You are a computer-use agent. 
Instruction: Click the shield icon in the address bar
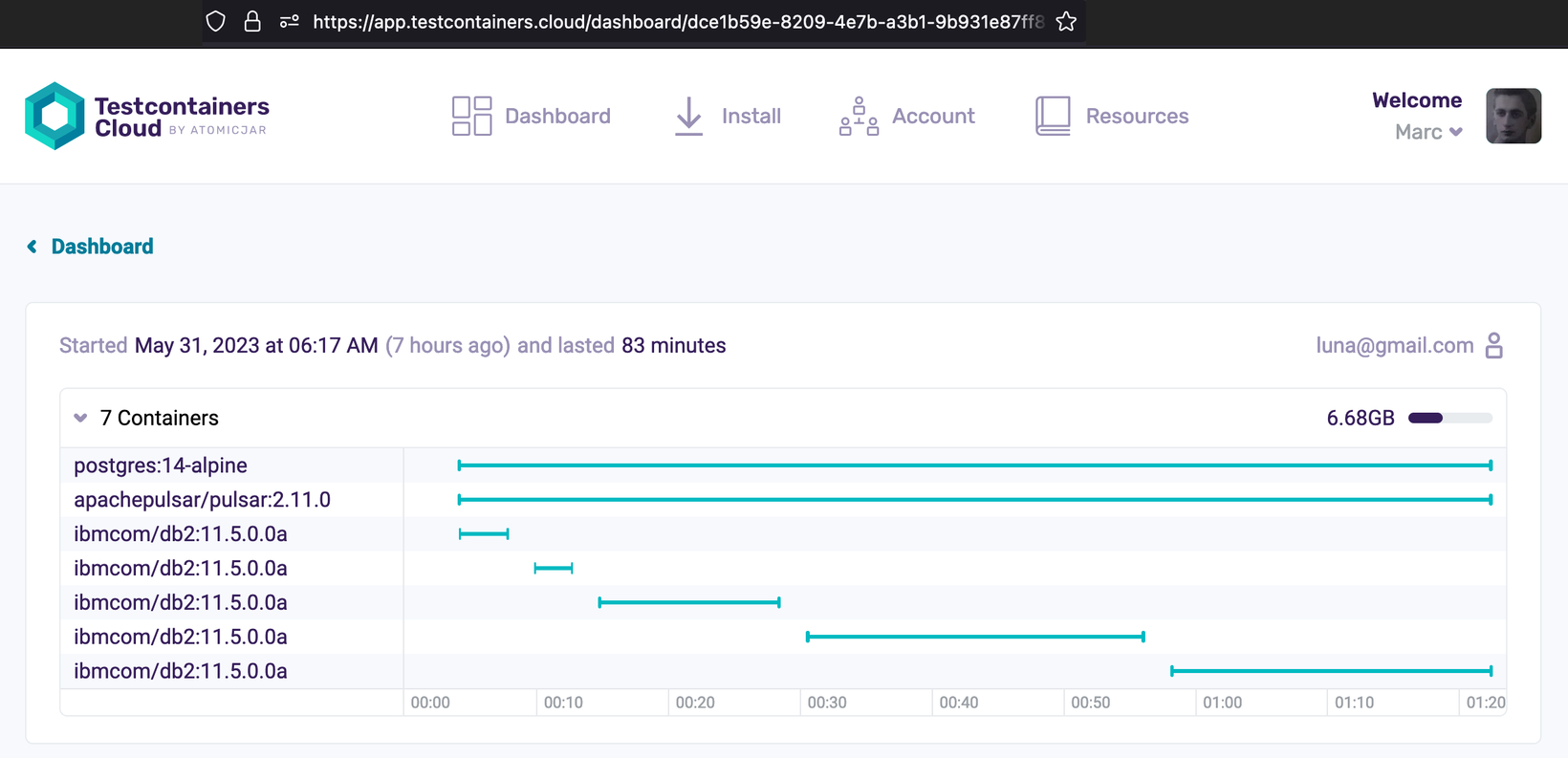[x=216, y=21]
